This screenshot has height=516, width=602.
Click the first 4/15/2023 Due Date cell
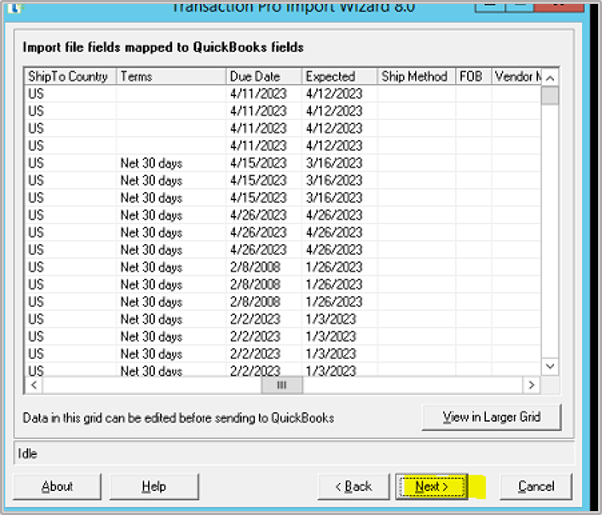point(264,163)
